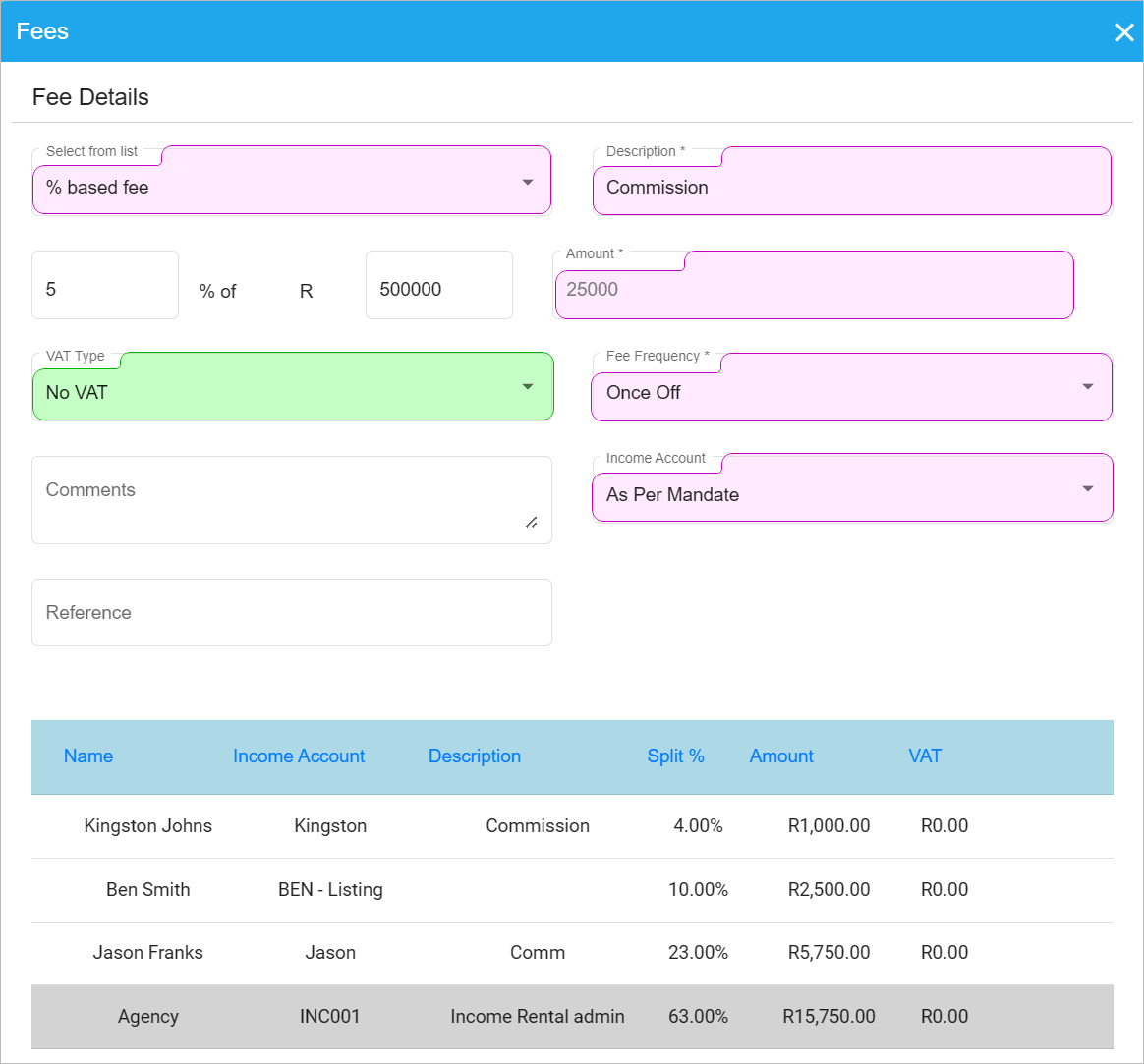Screen dimensions: 1144x1064
Task: Select the Agency row with INC001
Action: 148,1017
